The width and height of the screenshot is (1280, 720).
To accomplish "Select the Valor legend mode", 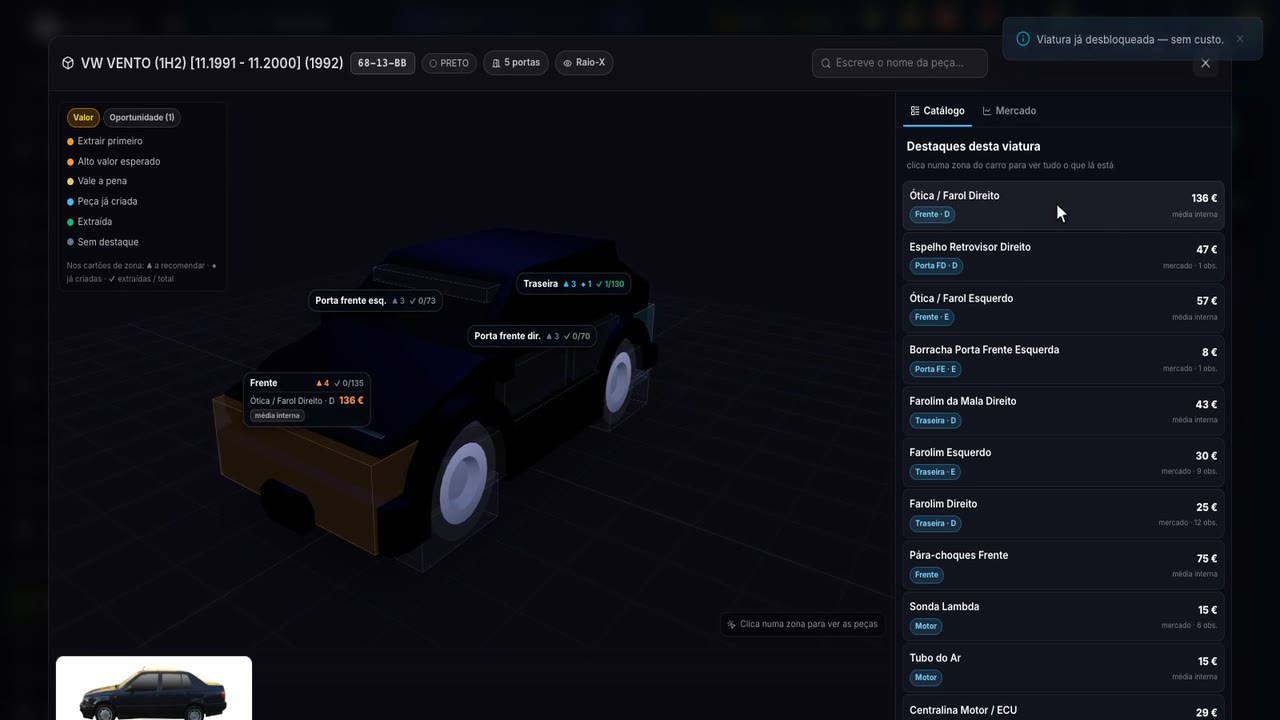I will (x=83, y=118).
